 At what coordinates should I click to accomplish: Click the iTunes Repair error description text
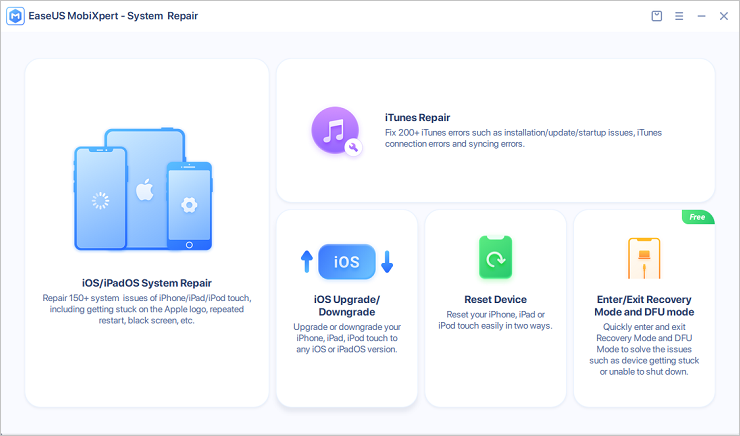pyautogui.click(x=523, y=138)
